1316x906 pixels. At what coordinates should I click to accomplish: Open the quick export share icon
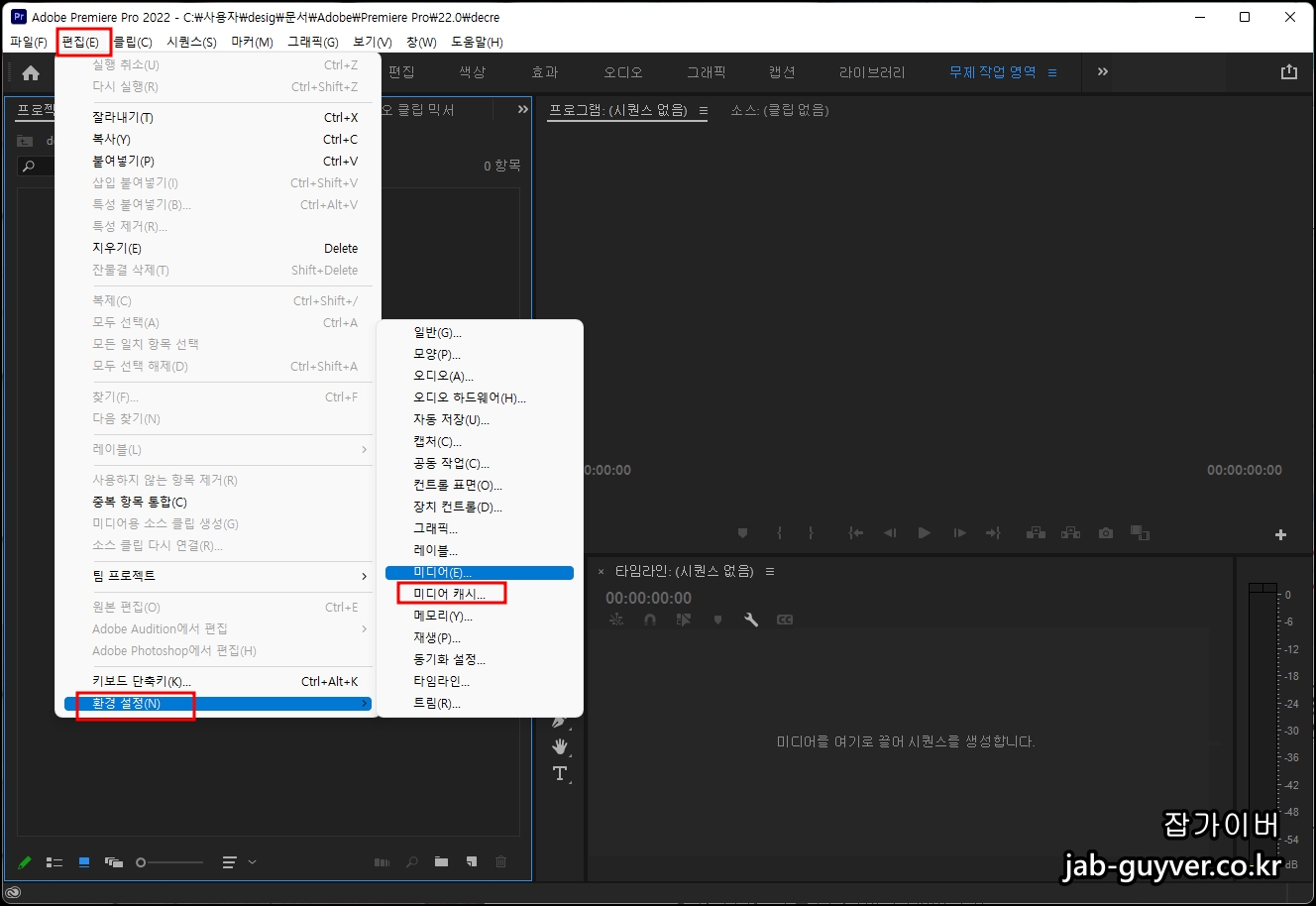(1288, 72)
